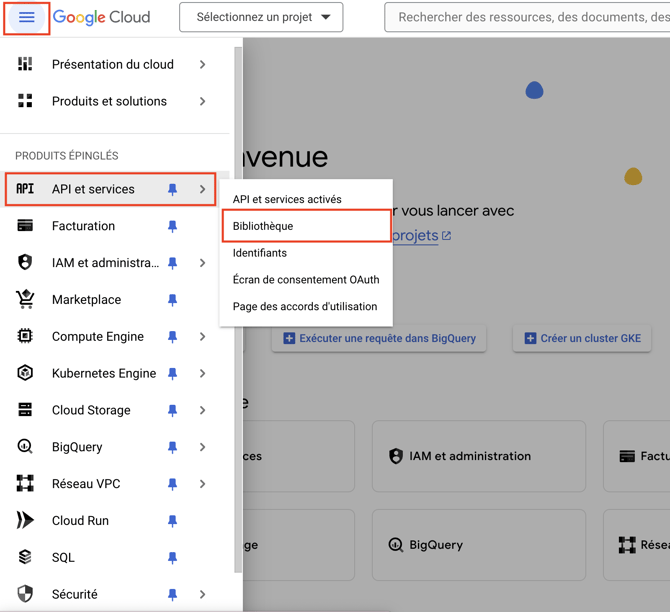The image size is (670, 612).
Task: Open the Sélectionnez un projet dropdown
Action: click(x=261, y=17)
